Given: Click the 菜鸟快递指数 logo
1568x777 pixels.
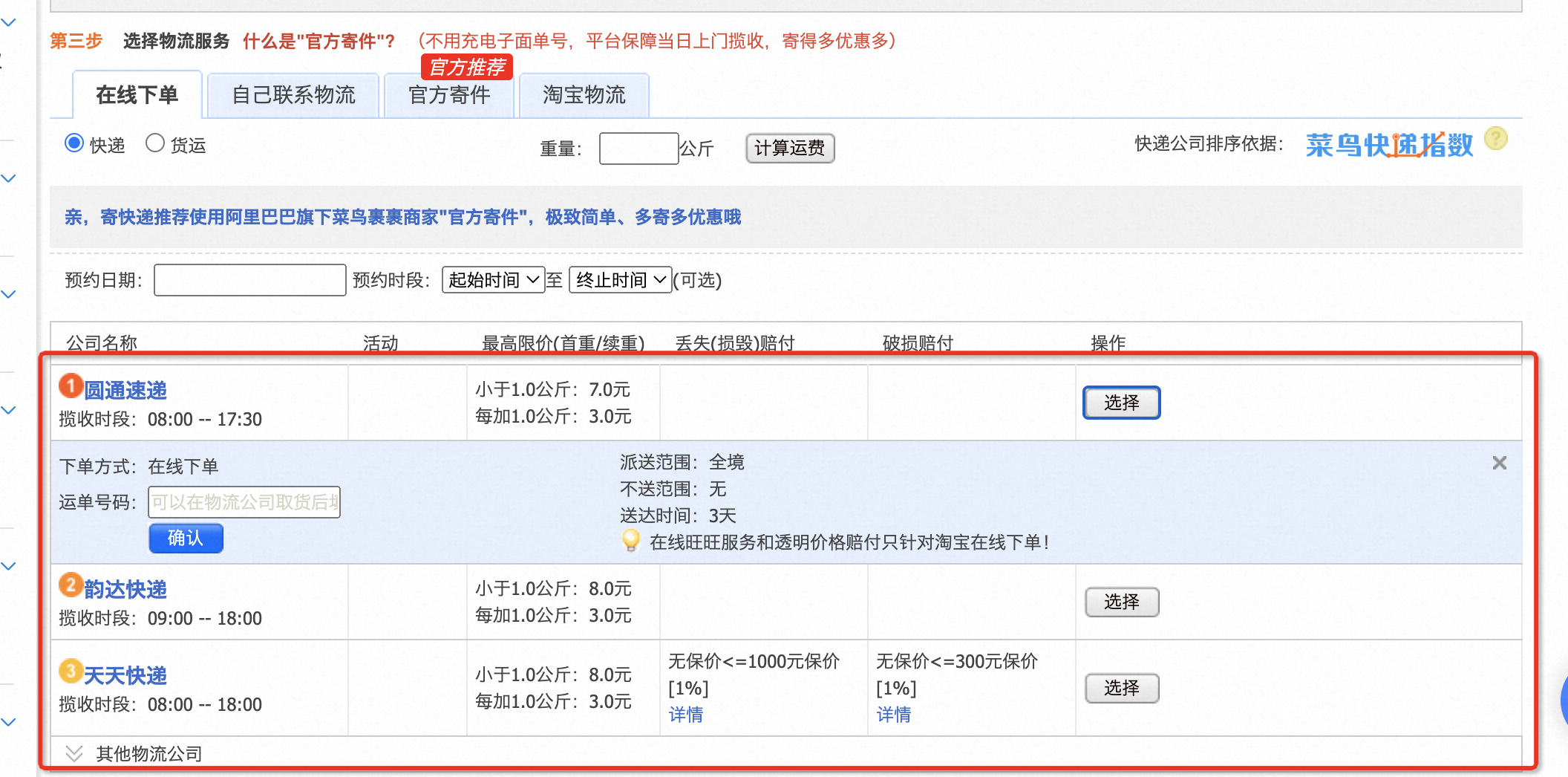Looking at the screenshot, I should (x=1389, y=144).
